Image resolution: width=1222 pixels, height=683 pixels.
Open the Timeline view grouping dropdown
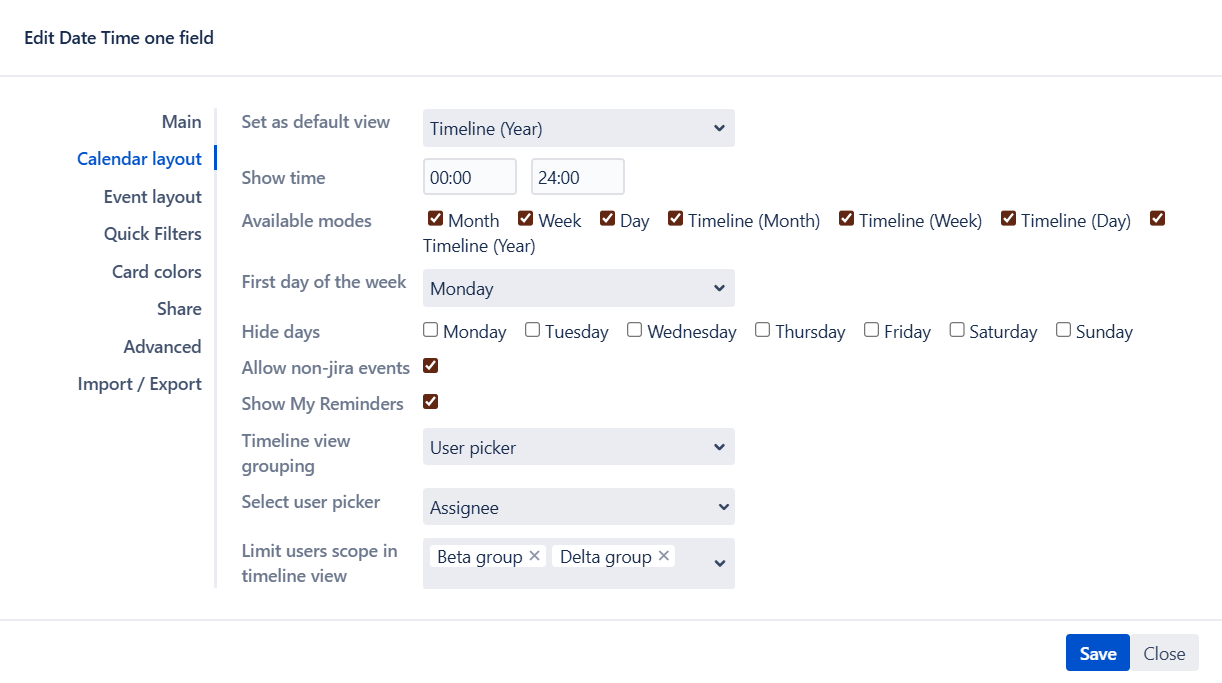pos(578,447)
